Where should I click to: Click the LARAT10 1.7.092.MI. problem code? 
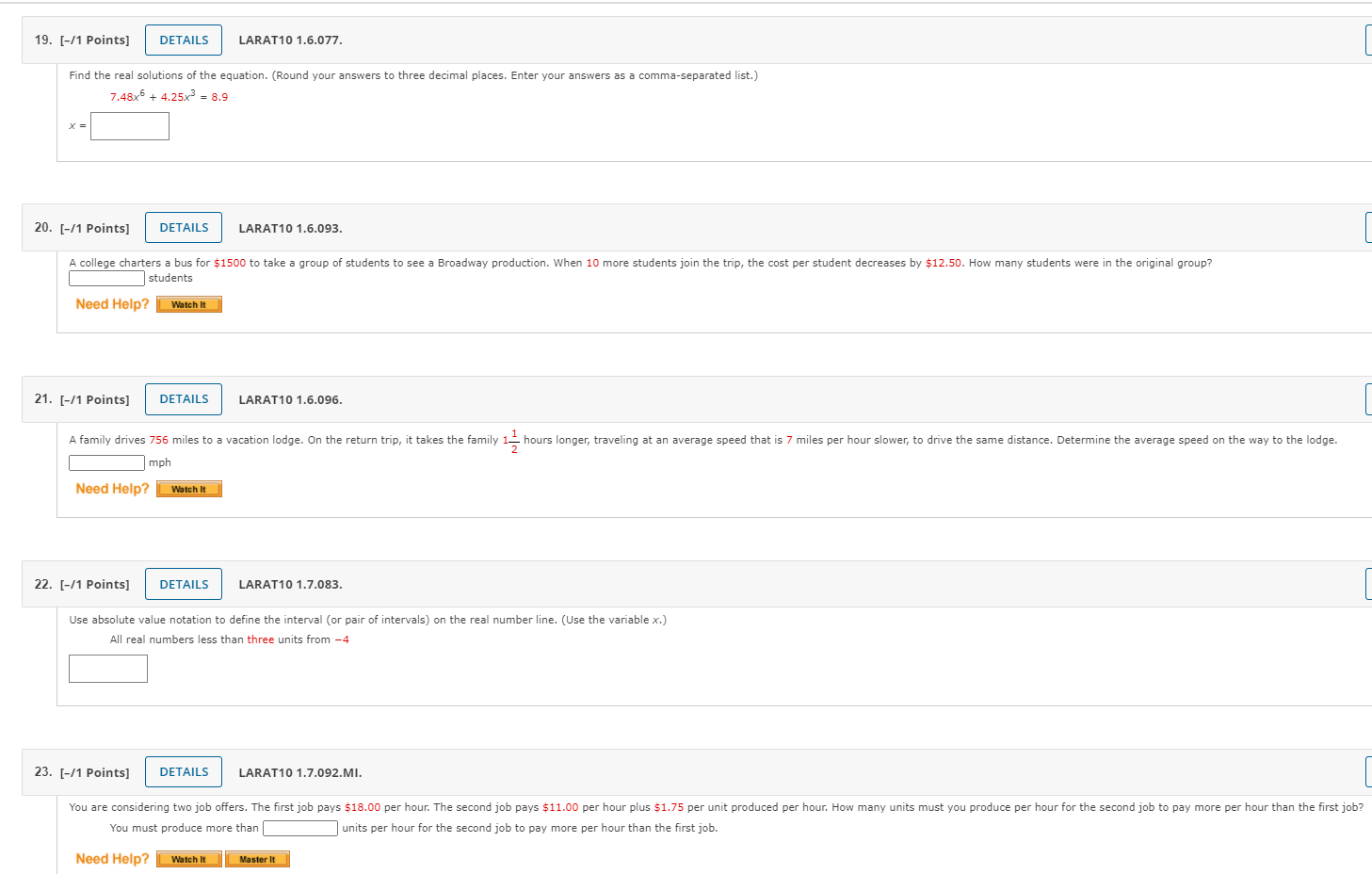(300, 773)
